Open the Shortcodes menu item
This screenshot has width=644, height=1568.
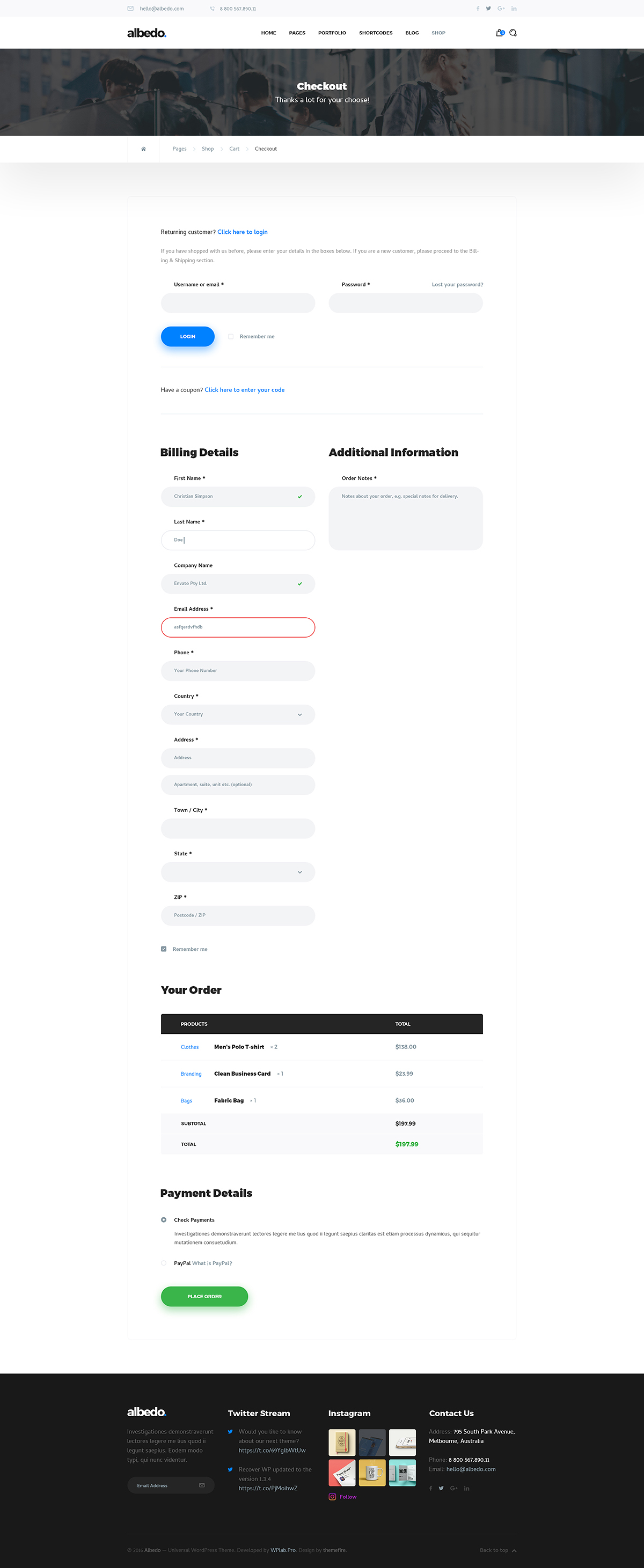[375, 33]
